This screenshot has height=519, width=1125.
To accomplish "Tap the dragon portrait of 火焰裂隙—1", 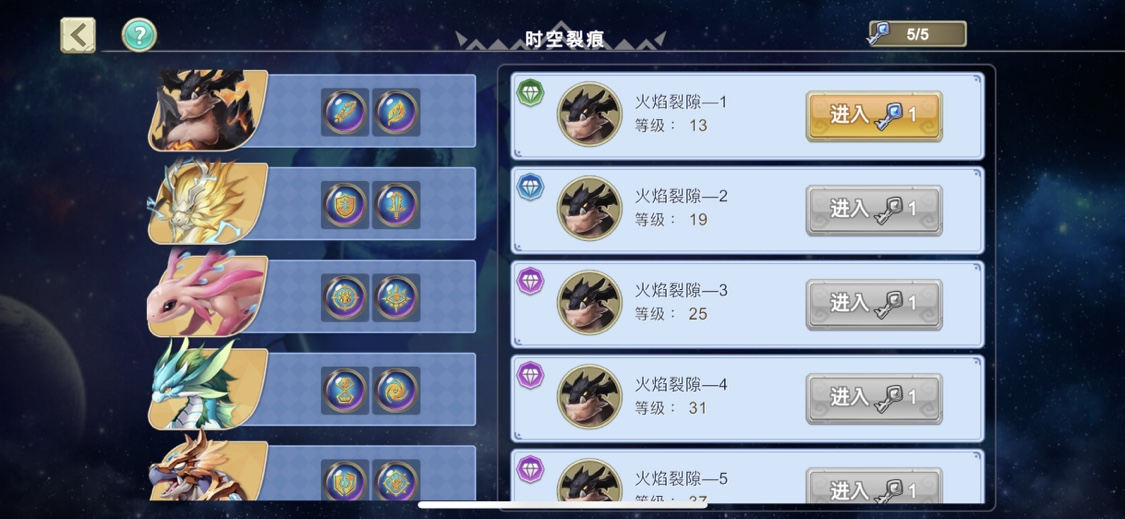I will pos(590,114).
